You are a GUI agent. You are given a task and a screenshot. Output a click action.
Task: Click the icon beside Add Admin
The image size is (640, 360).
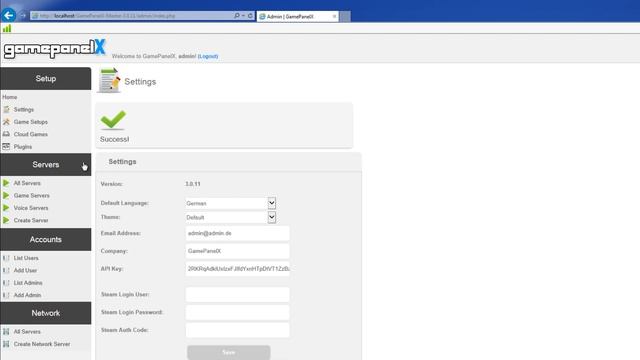coord(6,295)
